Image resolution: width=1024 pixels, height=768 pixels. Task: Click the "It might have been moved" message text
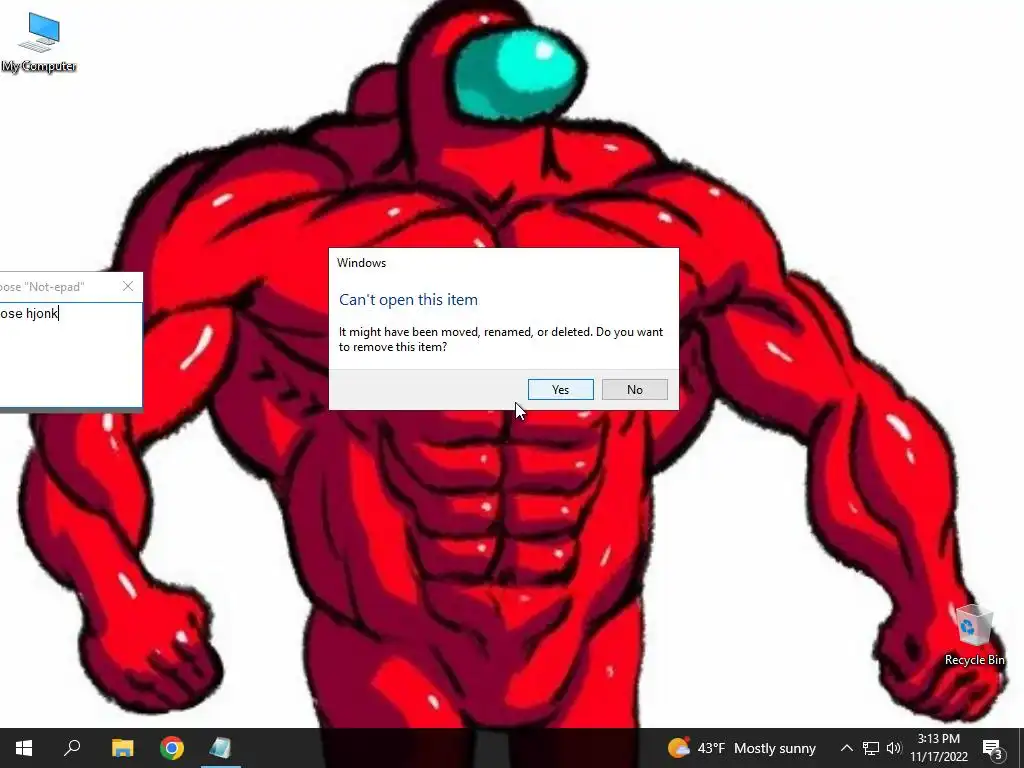pyautogui.click(x=501, y=340)
